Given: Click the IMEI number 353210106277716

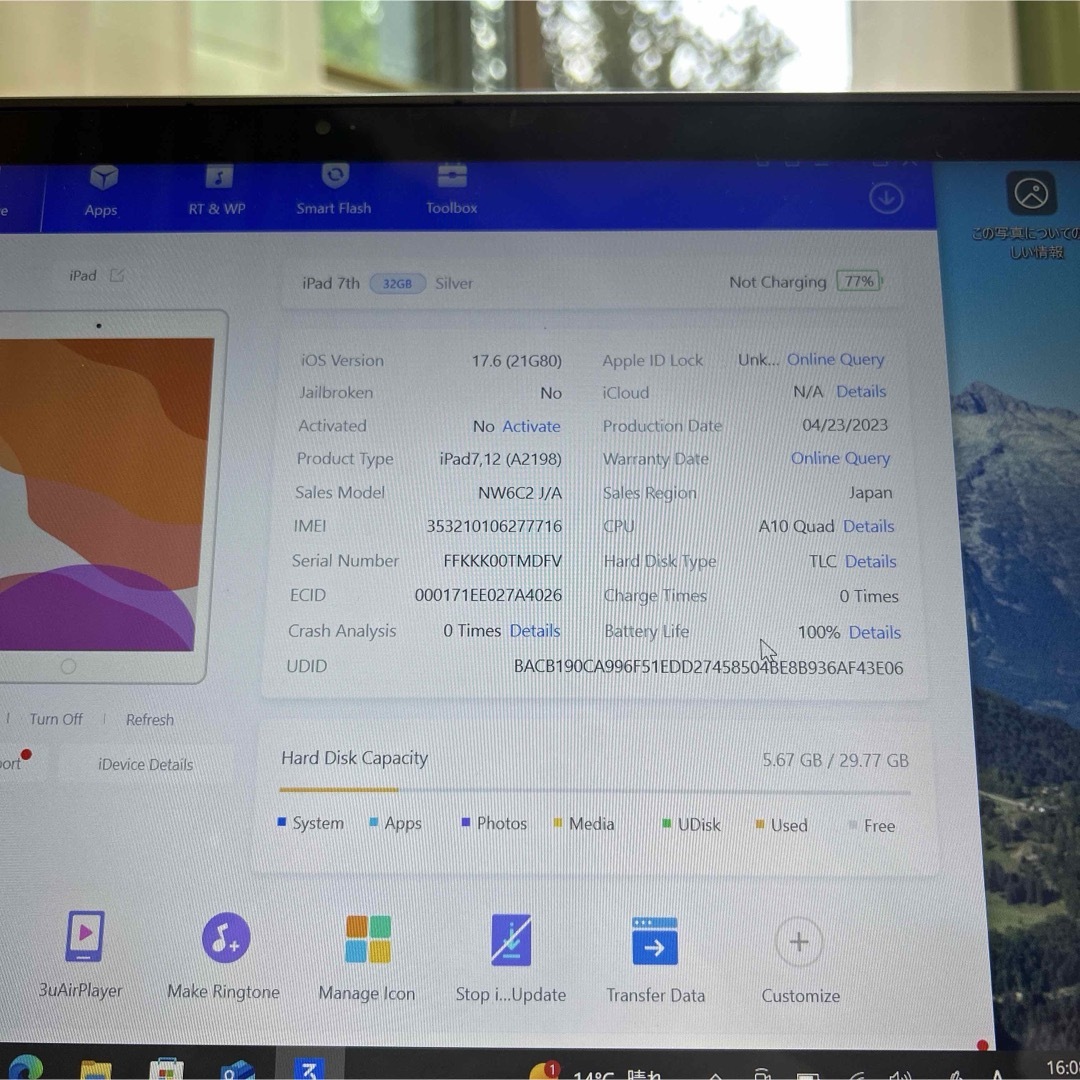Looking at the screenshot, I should (x=495, y=526).
